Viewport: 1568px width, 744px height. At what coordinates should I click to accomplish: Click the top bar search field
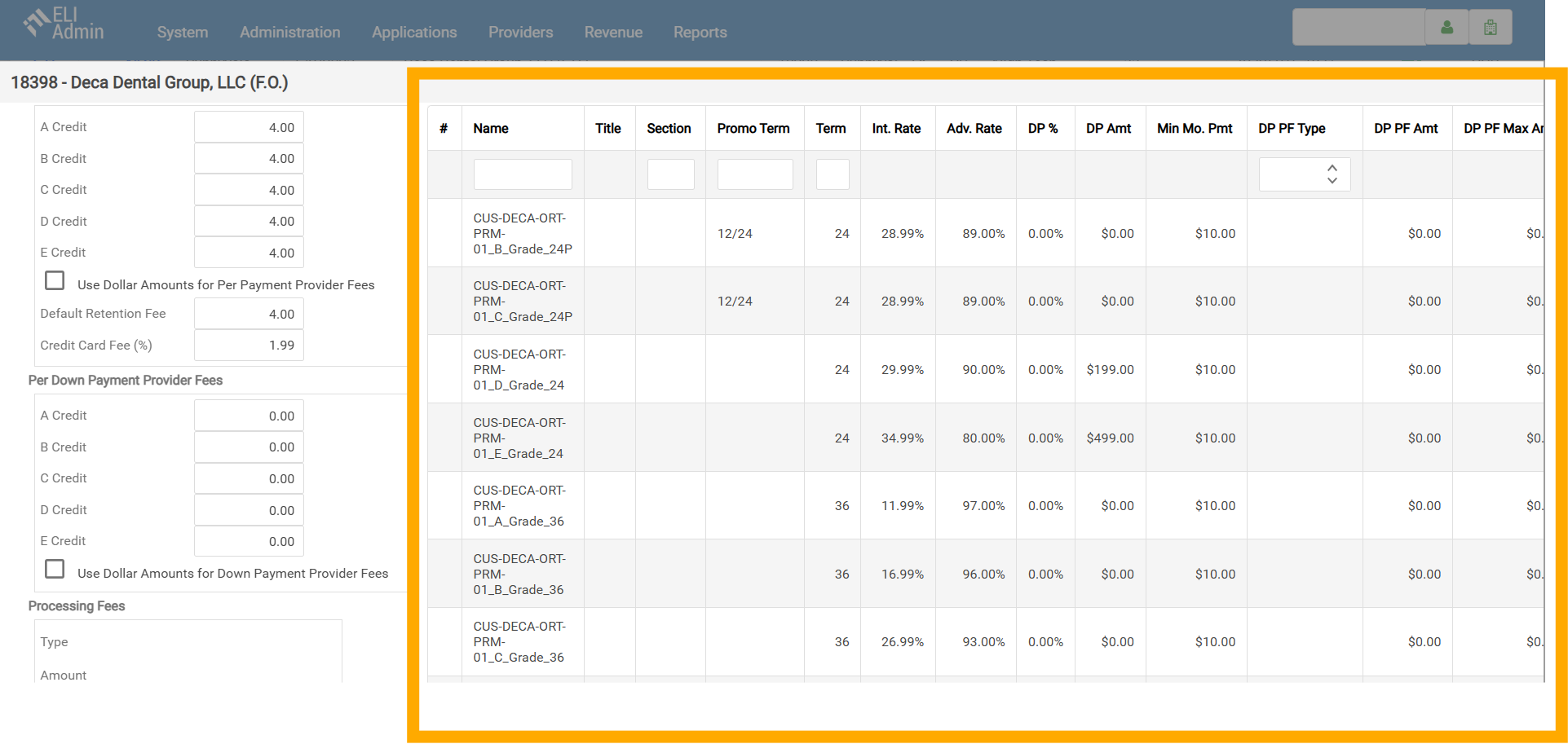pos(1358,28)
